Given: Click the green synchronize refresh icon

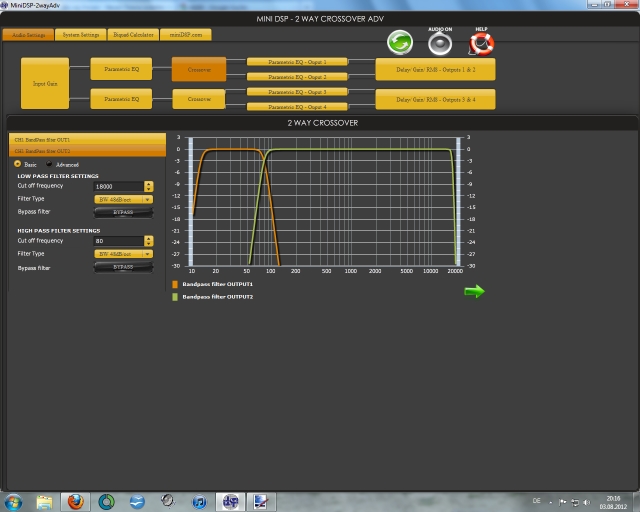Looking at the screenshot, I should [x=400, y=42].
